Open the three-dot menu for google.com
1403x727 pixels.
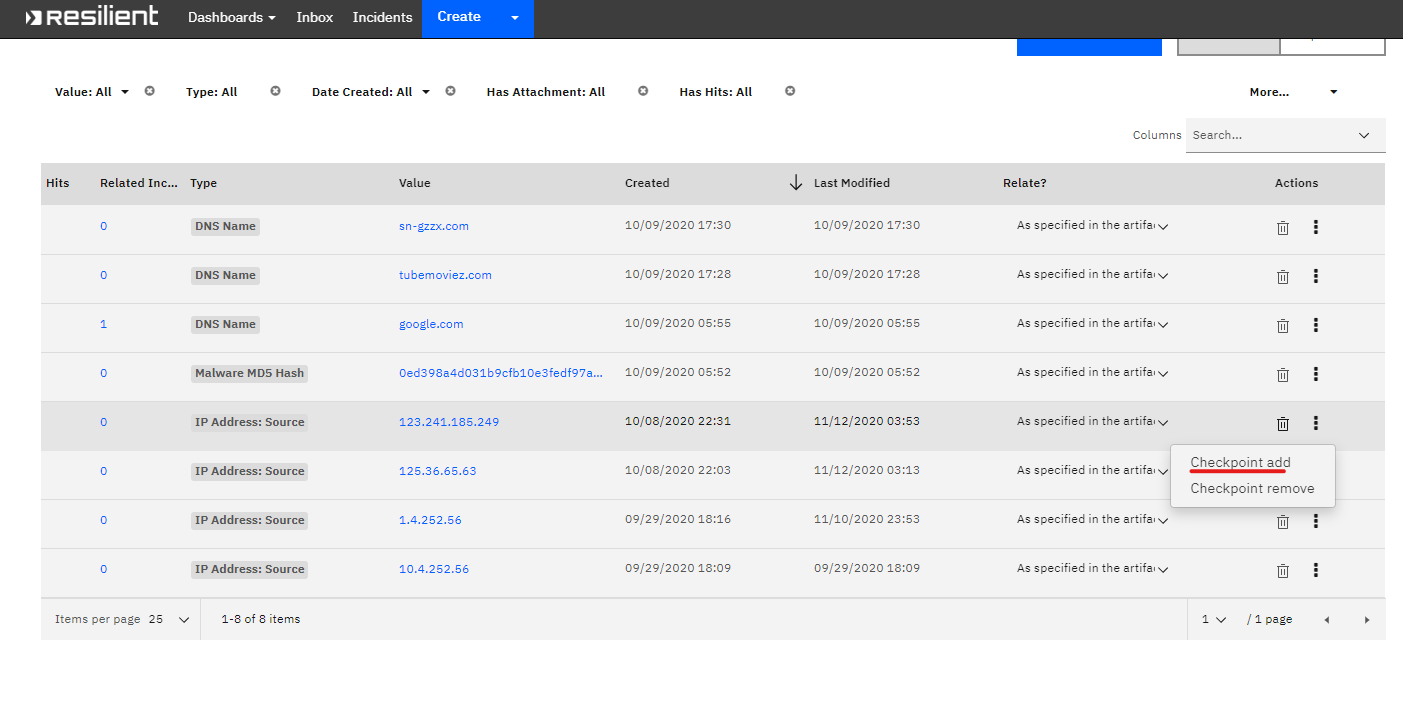tap(1316, 325)
